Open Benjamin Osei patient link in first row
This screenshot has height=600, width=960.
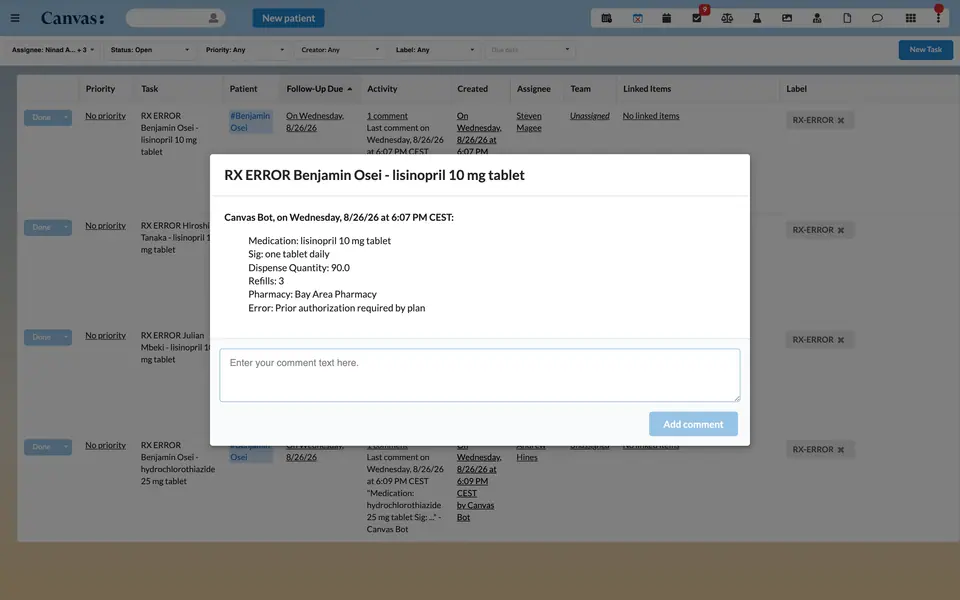(x=250, y=122)
